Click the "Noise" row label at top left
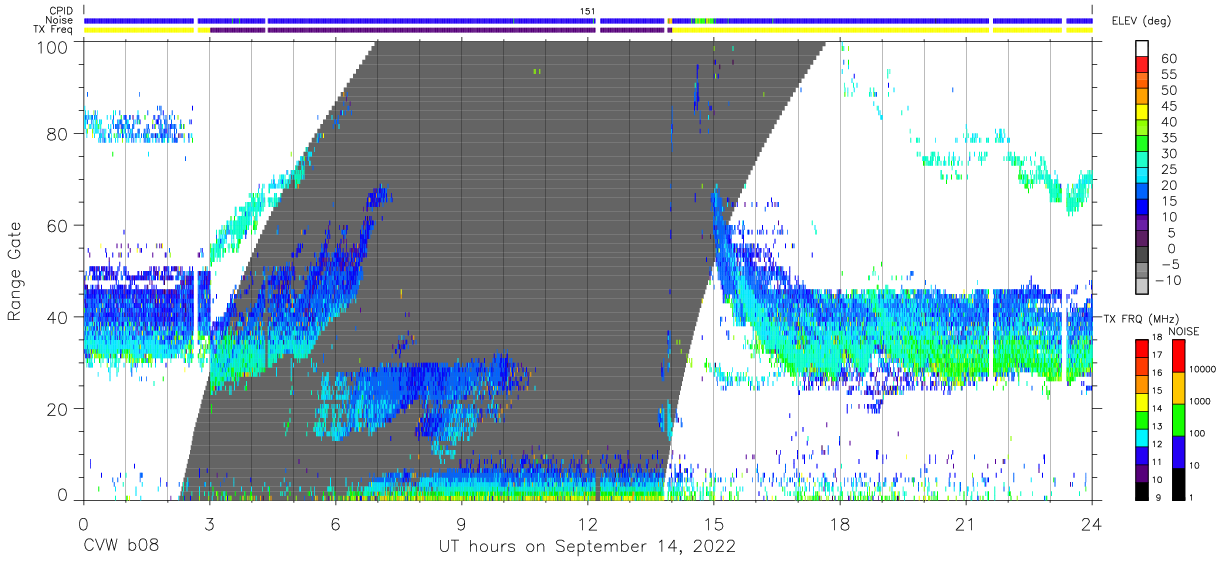Image resolution: width=1228 pixels, height=567 pixels. [61, 20]
